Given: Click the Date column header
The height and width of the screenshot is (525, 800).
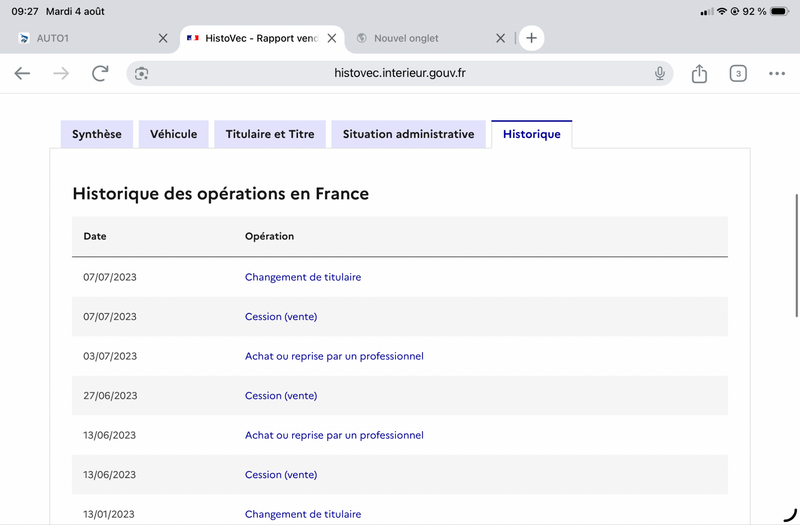Looking at the screenshot, I should coord(95,236).
